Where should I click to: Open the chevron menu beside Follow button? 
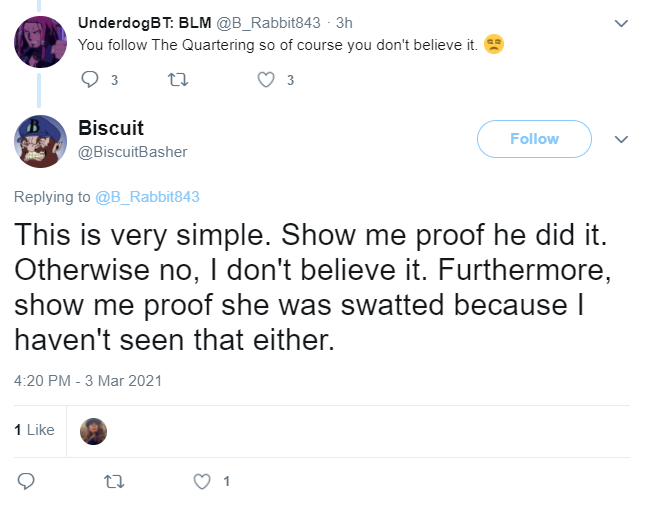point(621,139)
